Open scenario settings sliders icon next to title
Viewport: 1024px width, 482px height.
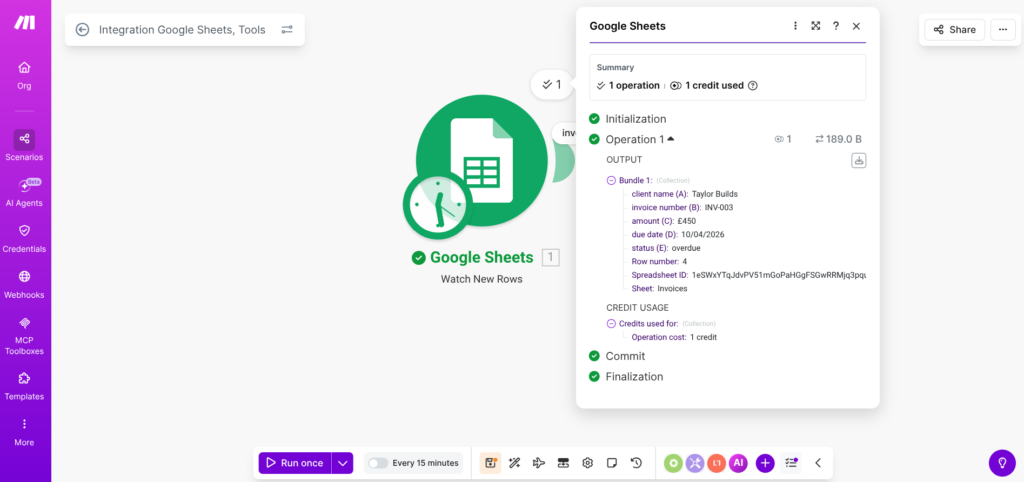(x=287, y=29)
